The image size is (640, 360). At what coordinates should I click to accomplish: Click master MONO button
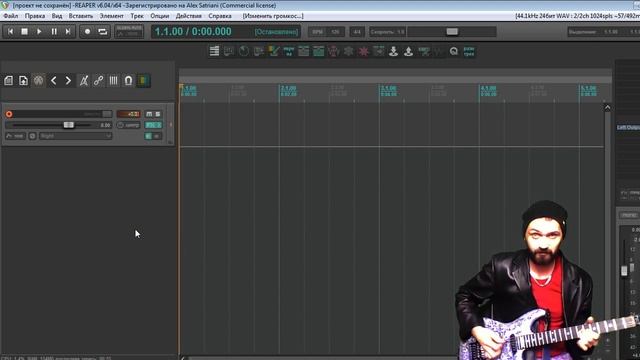tap(629, 215)
